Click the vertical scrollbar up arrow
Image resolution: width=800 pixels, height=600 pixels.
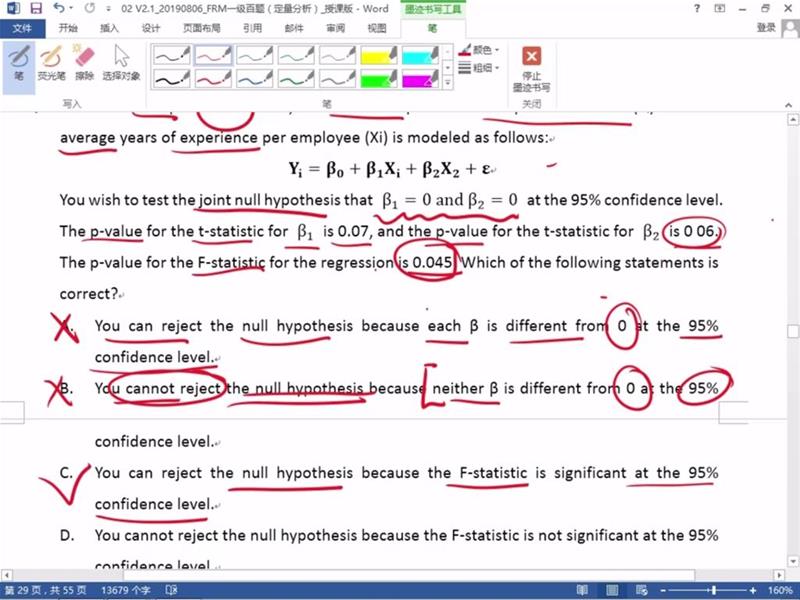793,120
